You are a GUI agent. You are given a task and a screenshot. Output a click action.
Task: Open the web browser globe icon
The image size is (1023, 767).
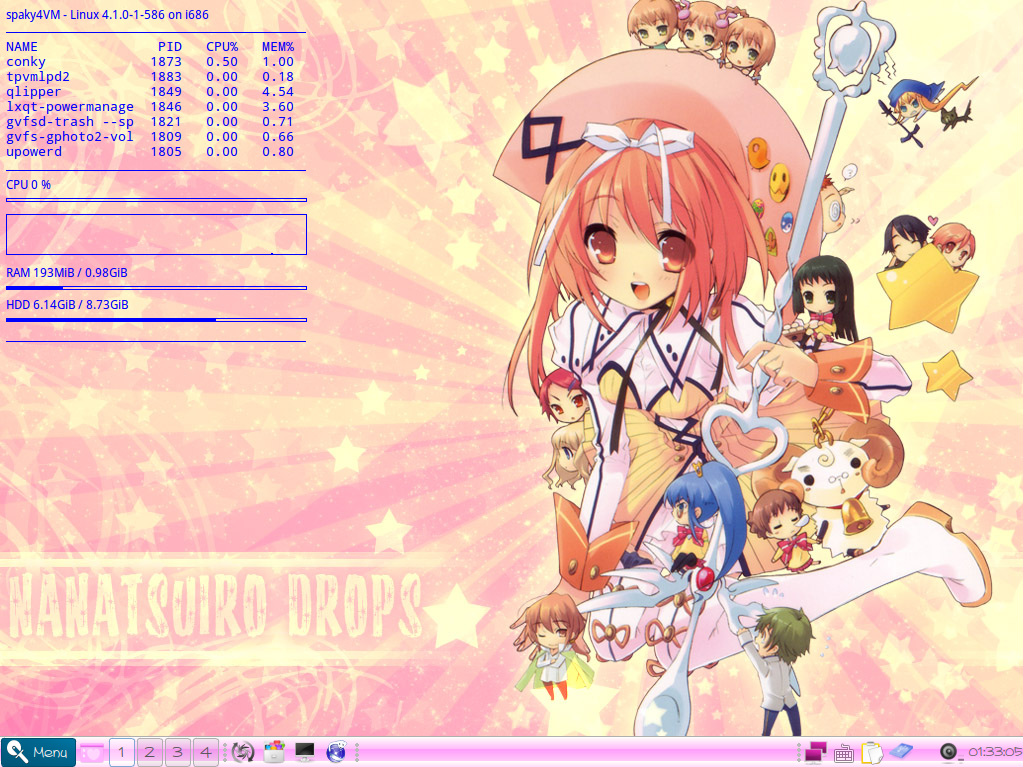(x=336, y=752)
